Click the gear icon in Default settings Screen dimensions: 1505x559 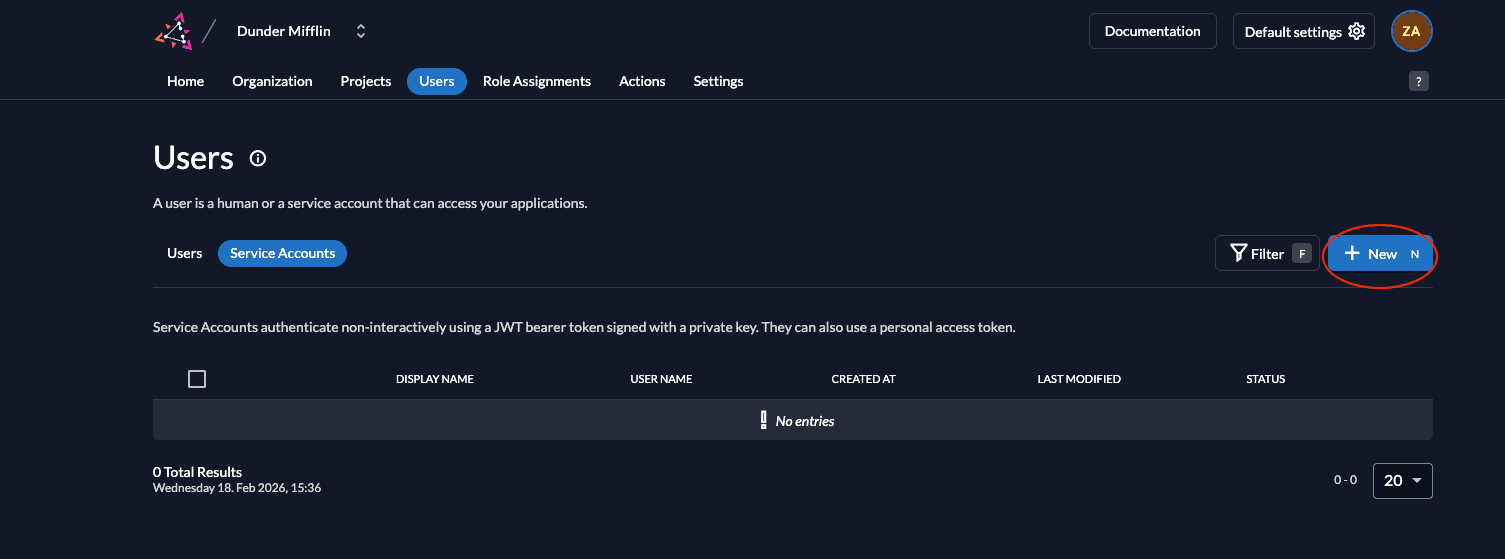tap(1356, 31)
